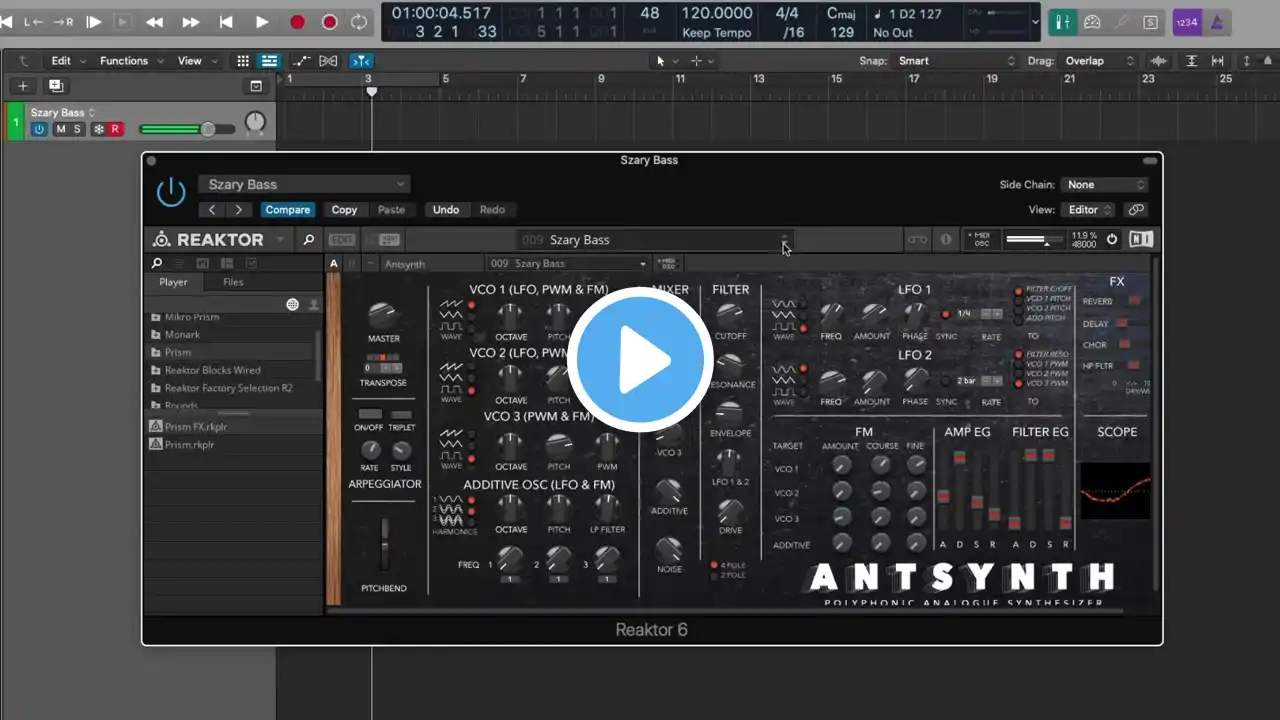Screen dimensions: 1280x720
Task: Toggle power on the Szary Bass track
Action: tap(39, 129)
